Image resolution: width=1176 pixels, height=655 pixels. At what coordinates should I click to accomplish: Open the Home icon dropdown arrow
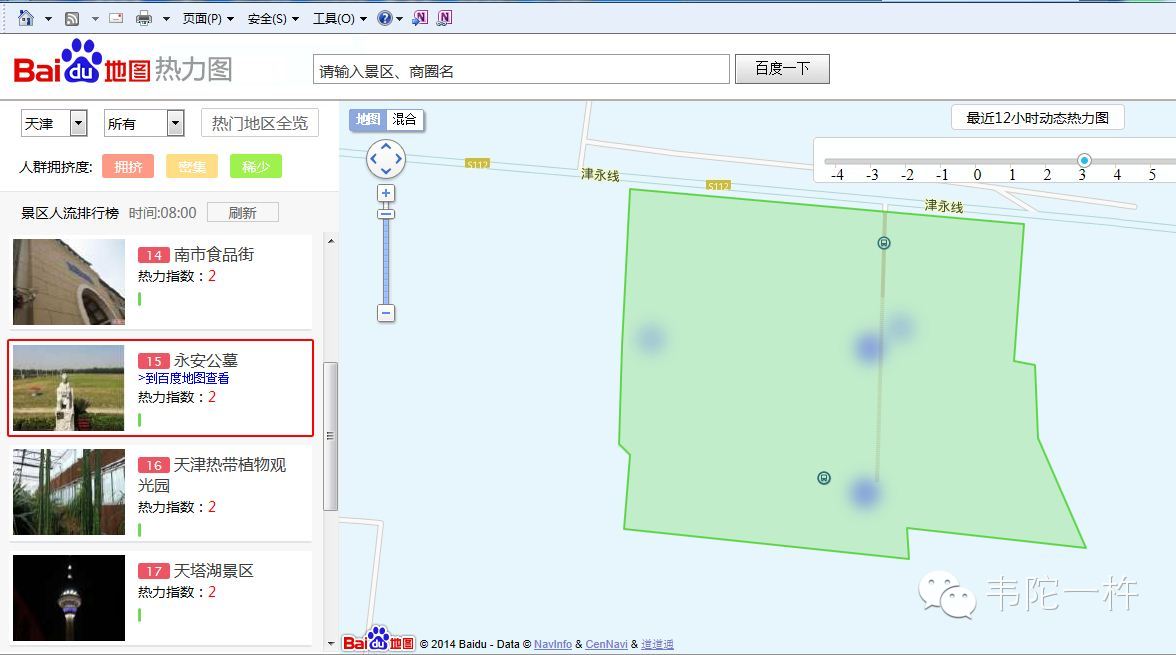coord(48,19)
